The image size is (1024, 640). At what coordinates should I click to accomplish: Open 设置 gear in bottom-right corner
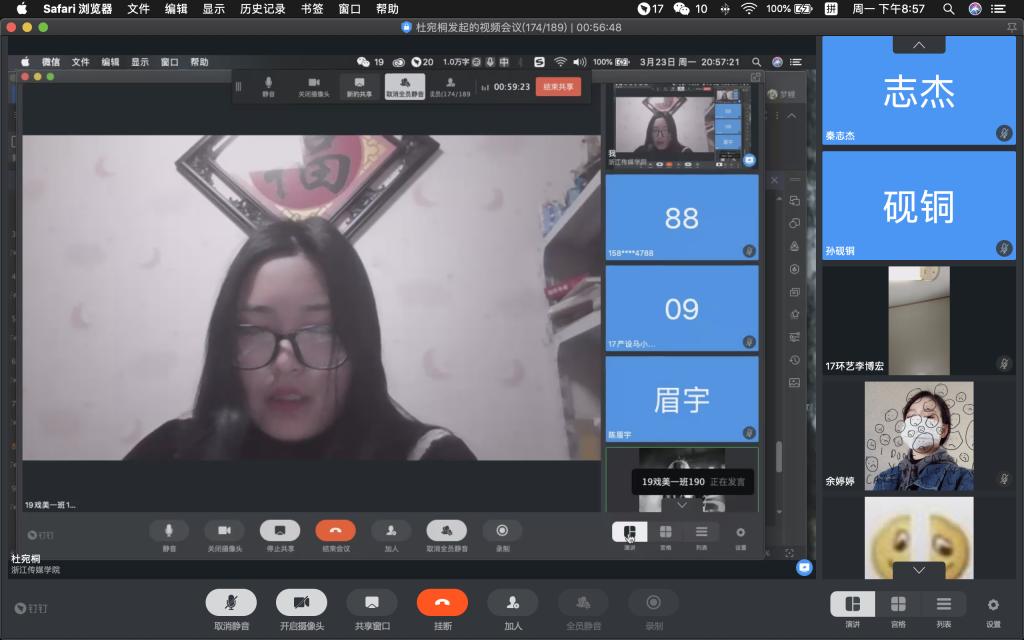[x=993, y=605]
